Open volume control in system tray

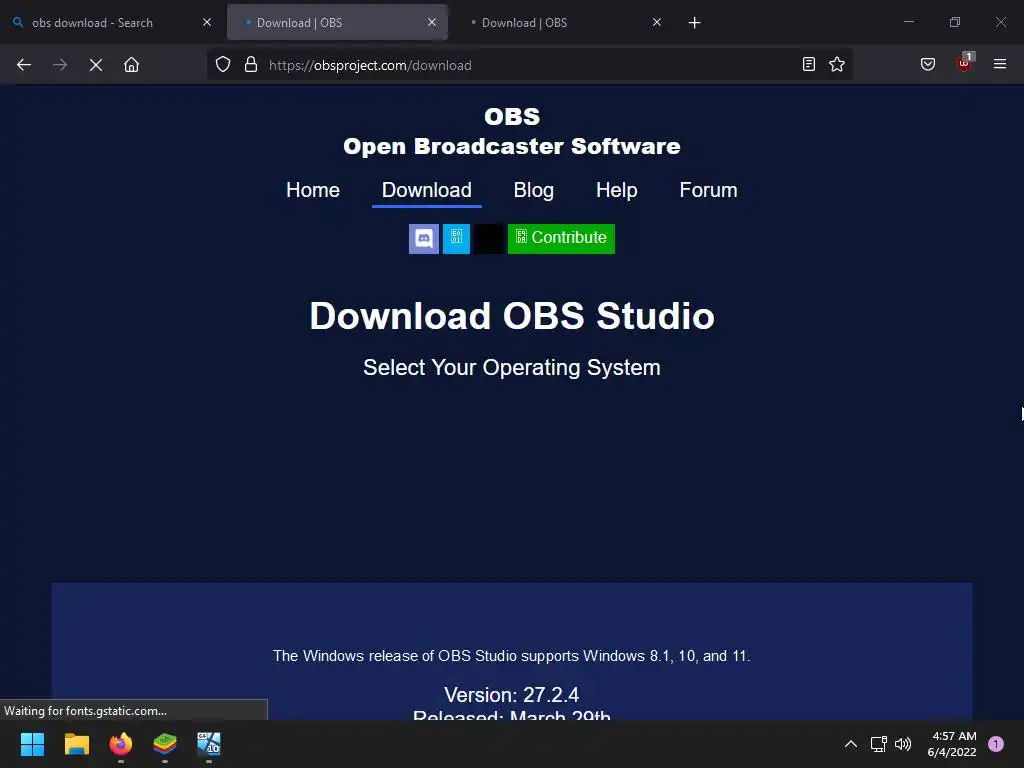903,744
